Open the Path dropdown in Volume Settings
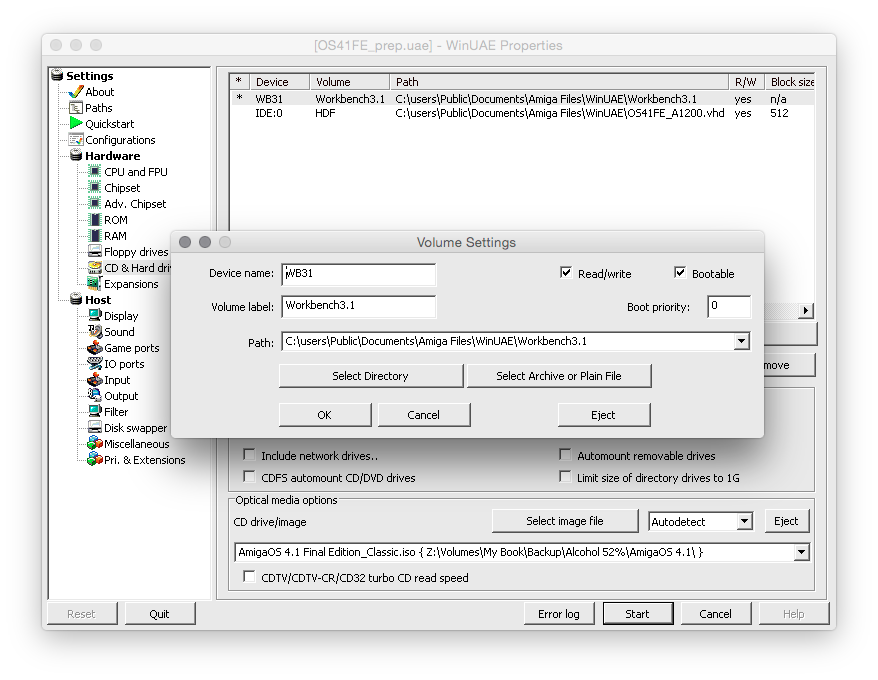The width and height of the screenshot is (878, 680). pos(741,341)
